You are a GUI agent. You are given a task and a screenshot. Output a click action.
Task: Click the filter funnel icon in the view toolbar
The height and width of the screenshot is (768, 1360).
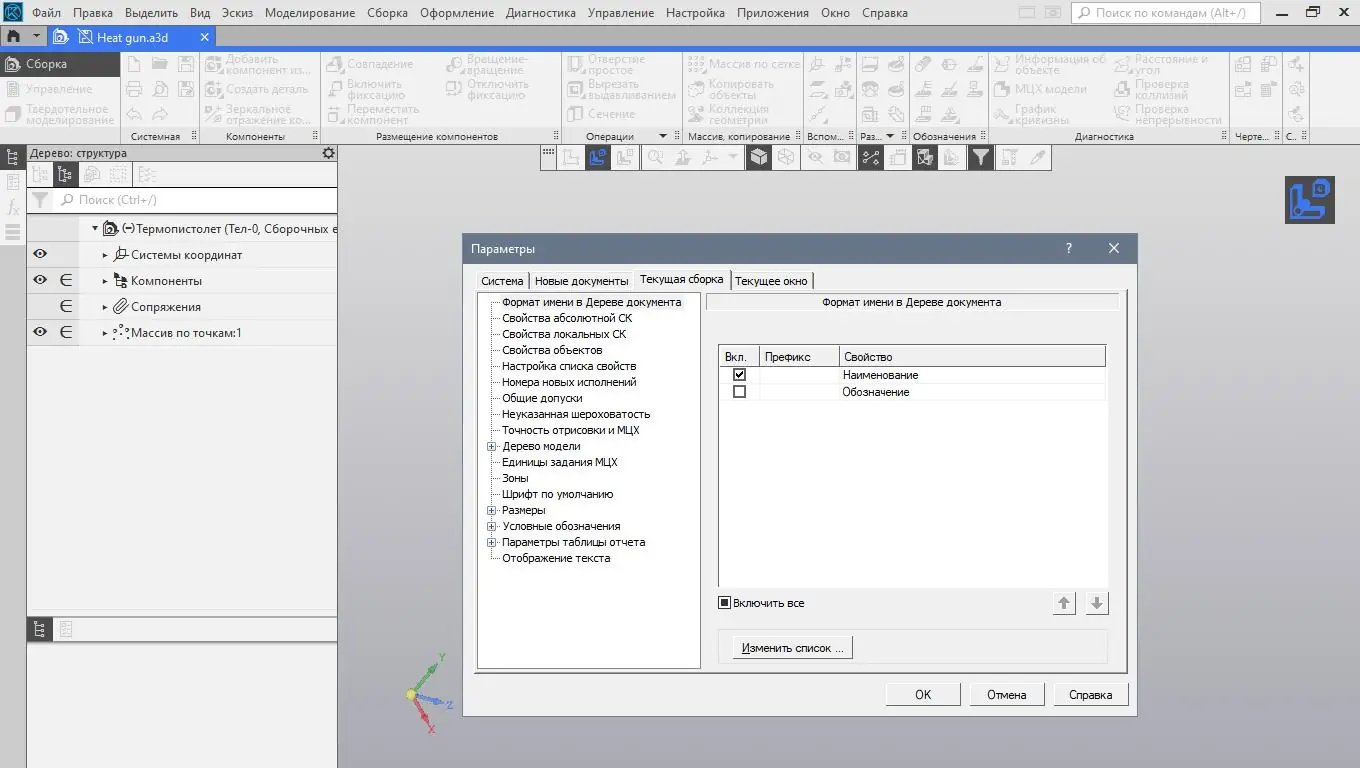[x=981, y=157]
